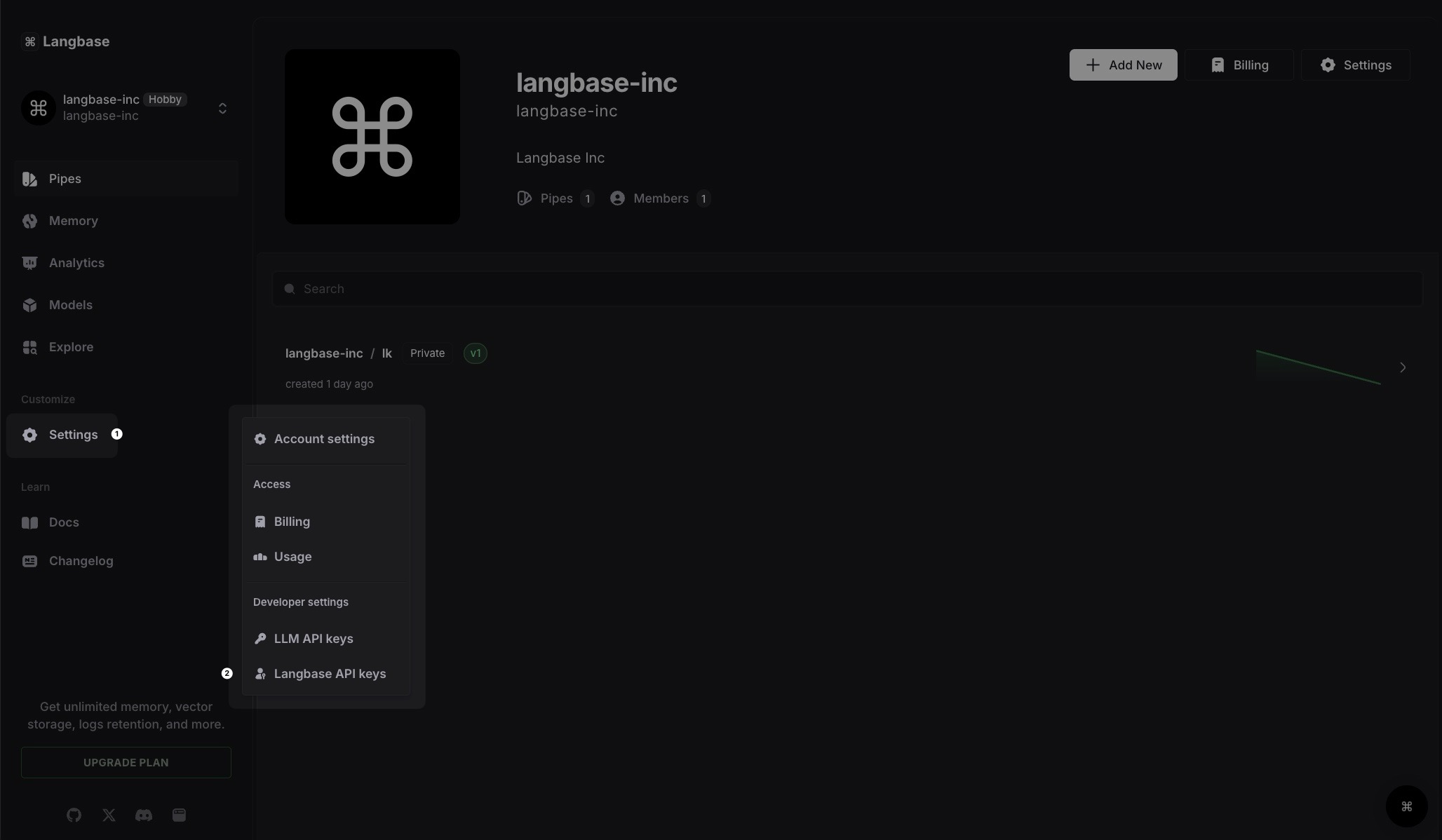
Task: Open the X (Twitter) social icon
Action: click(x=109, y=815)
